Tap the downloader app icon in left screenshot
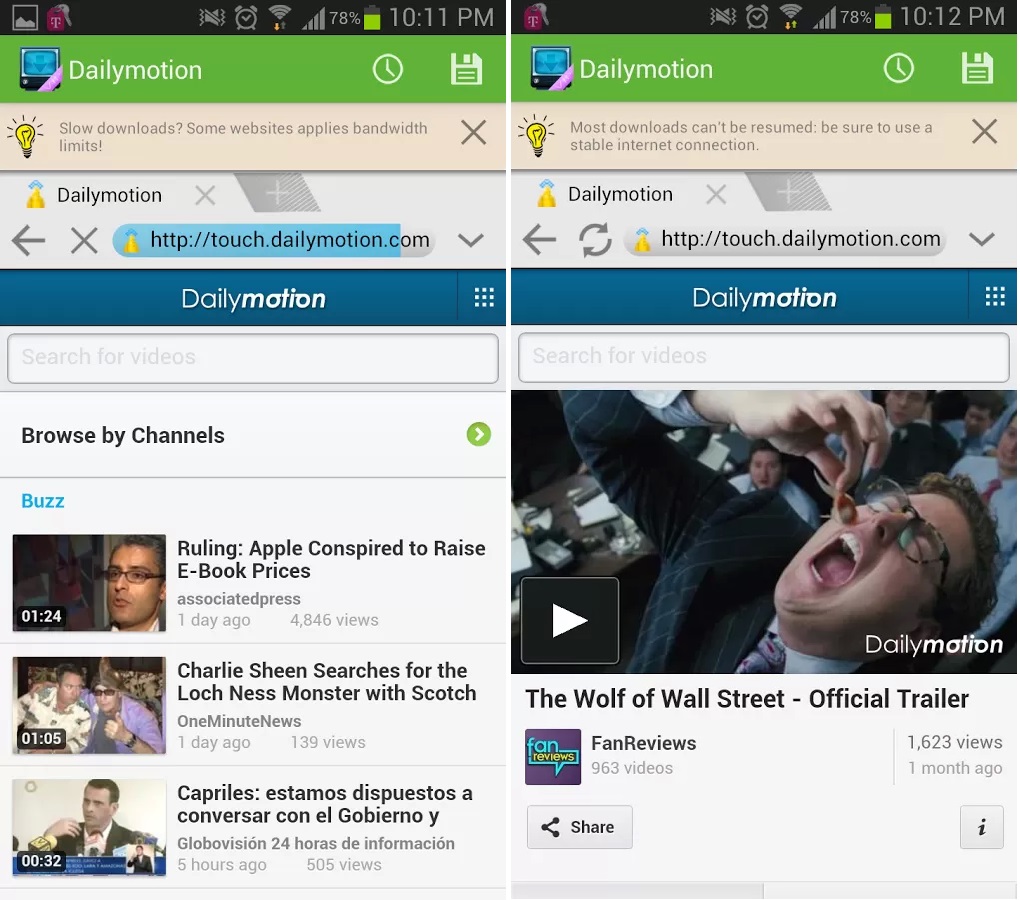 [x=41, y=69]
